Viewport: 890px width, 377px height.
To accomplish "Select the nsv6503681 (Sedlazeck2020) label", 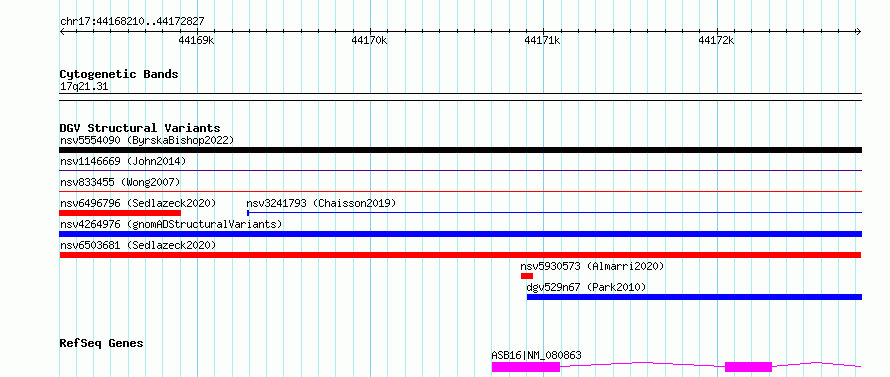I will (x=138, y=245).
